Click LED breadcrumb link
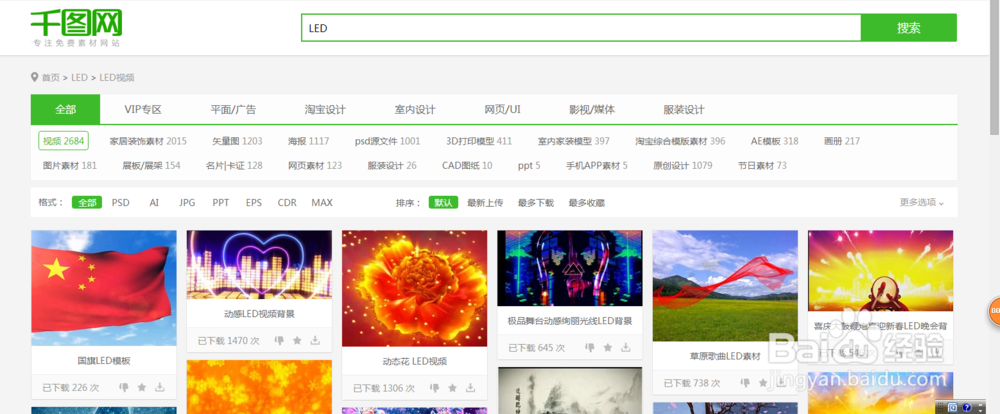Image resolution: width=1000 pixels, height=414 pixels. pyautogui.click(x=79, y=77)
